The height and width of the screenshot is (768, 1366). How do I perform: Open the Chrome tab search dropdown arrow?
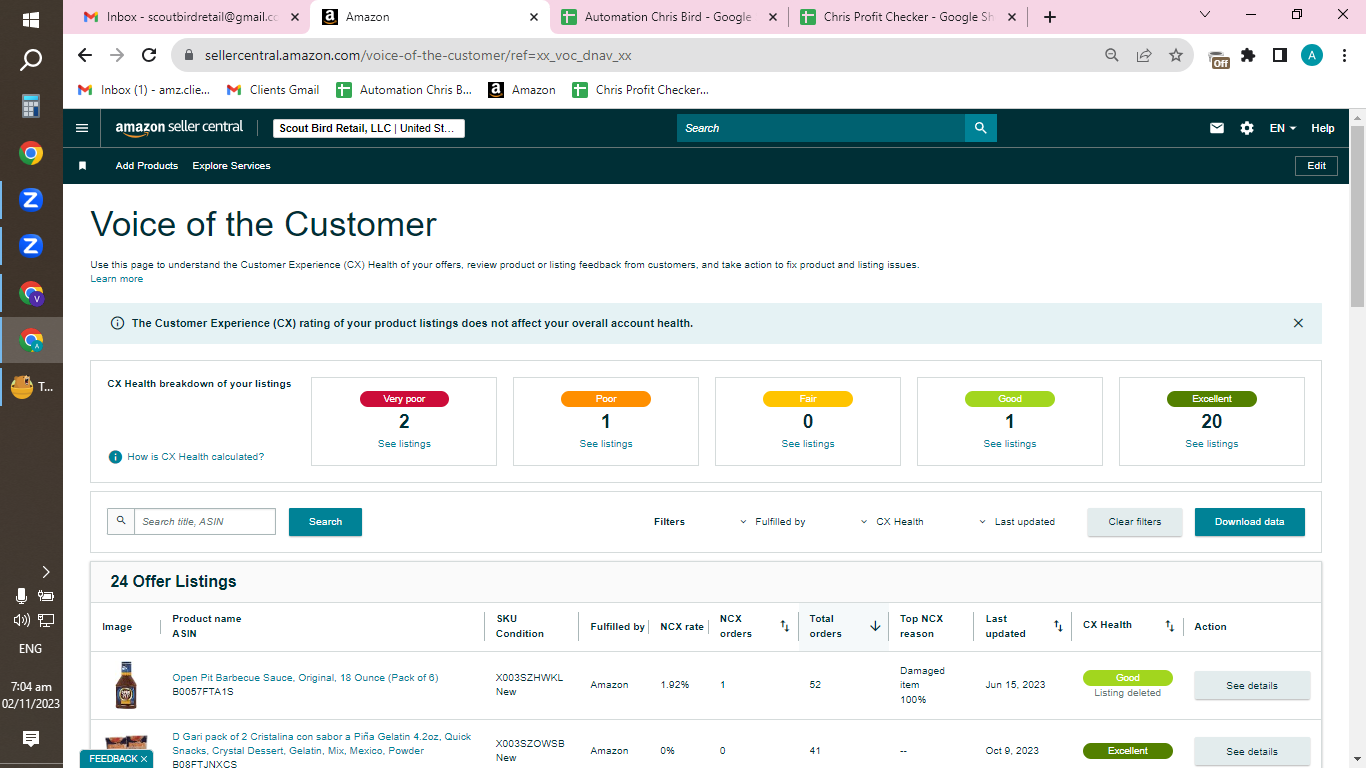pyautogui.click(x=1204, y=15)
